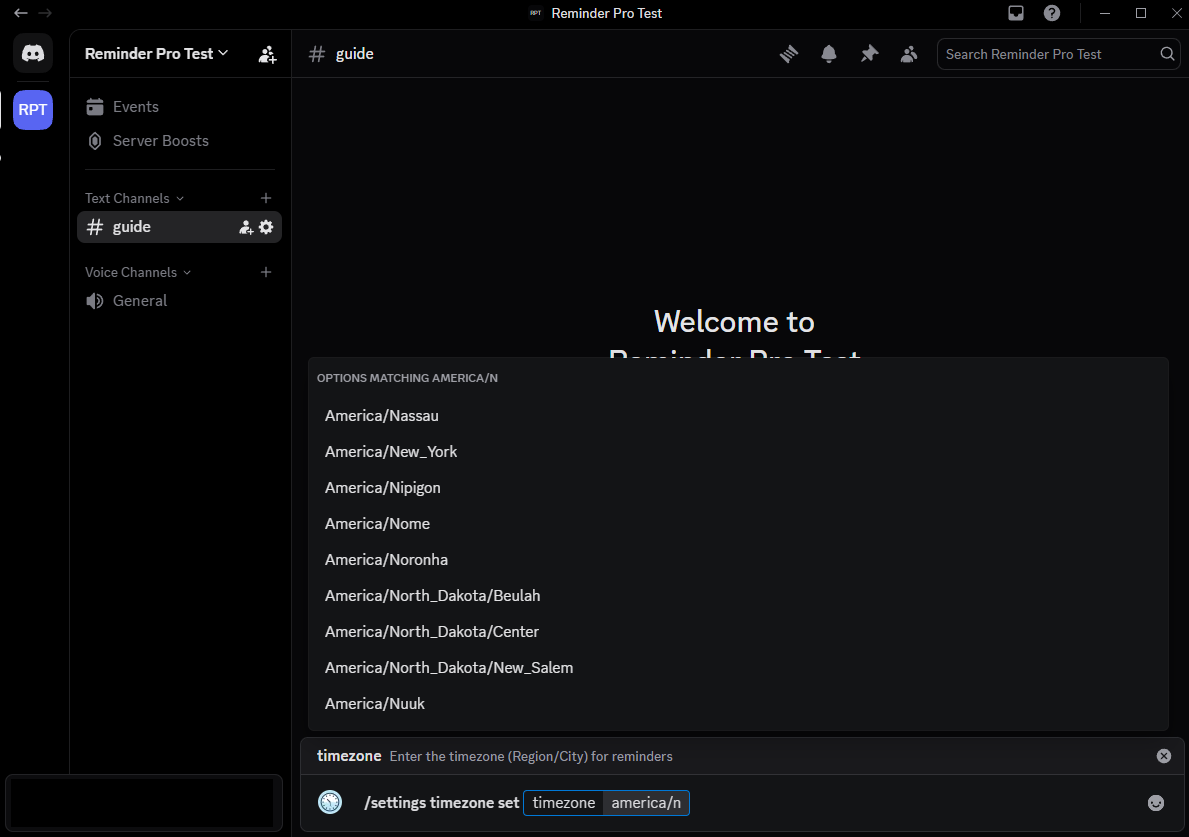Select the RPT server icon
Screen dimensions: 1189x837
tap(33, 110)
